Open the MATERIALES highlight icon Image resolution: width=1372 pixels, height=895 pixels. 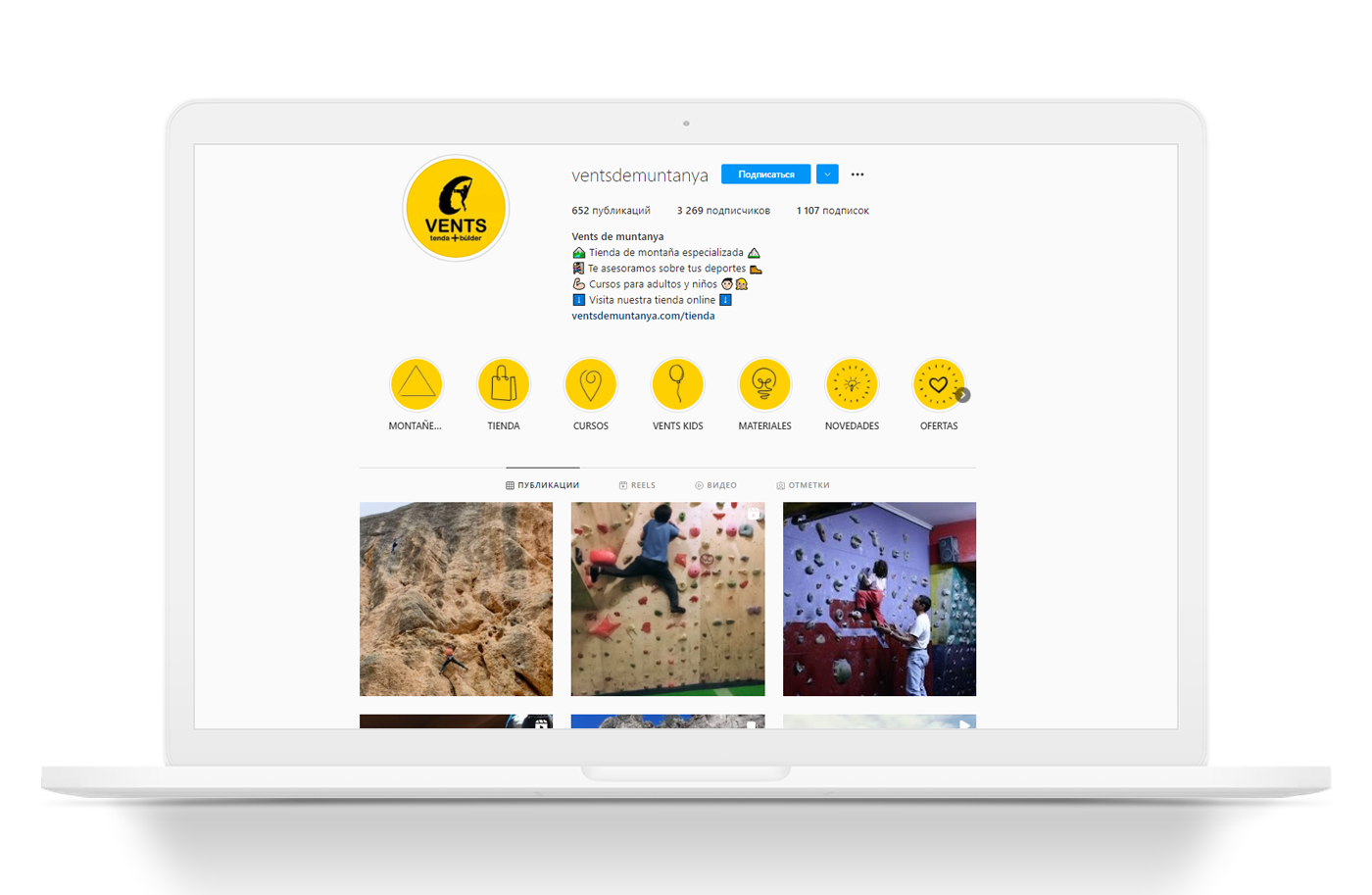click(764, 384)
